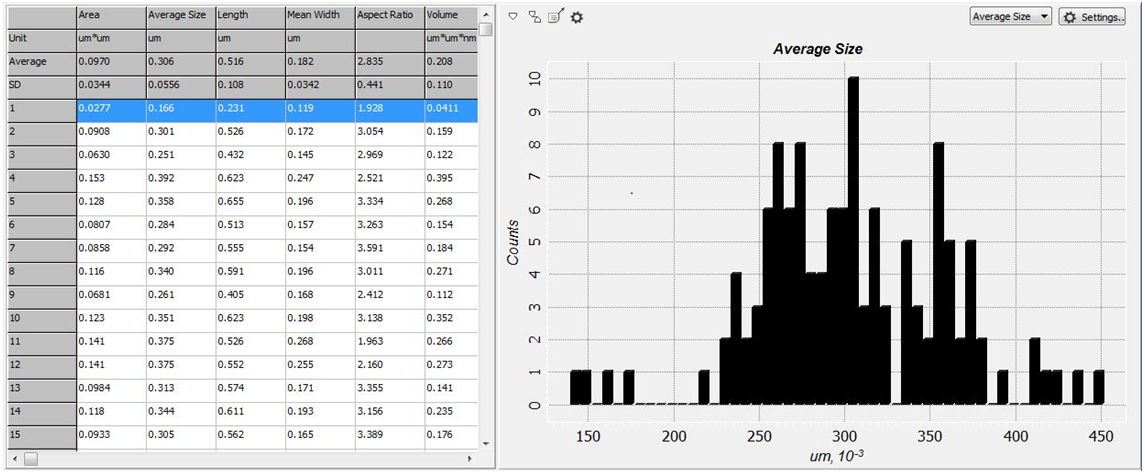
Task: Click the tallest histogram bar near 300
Action: coord(853,240)
